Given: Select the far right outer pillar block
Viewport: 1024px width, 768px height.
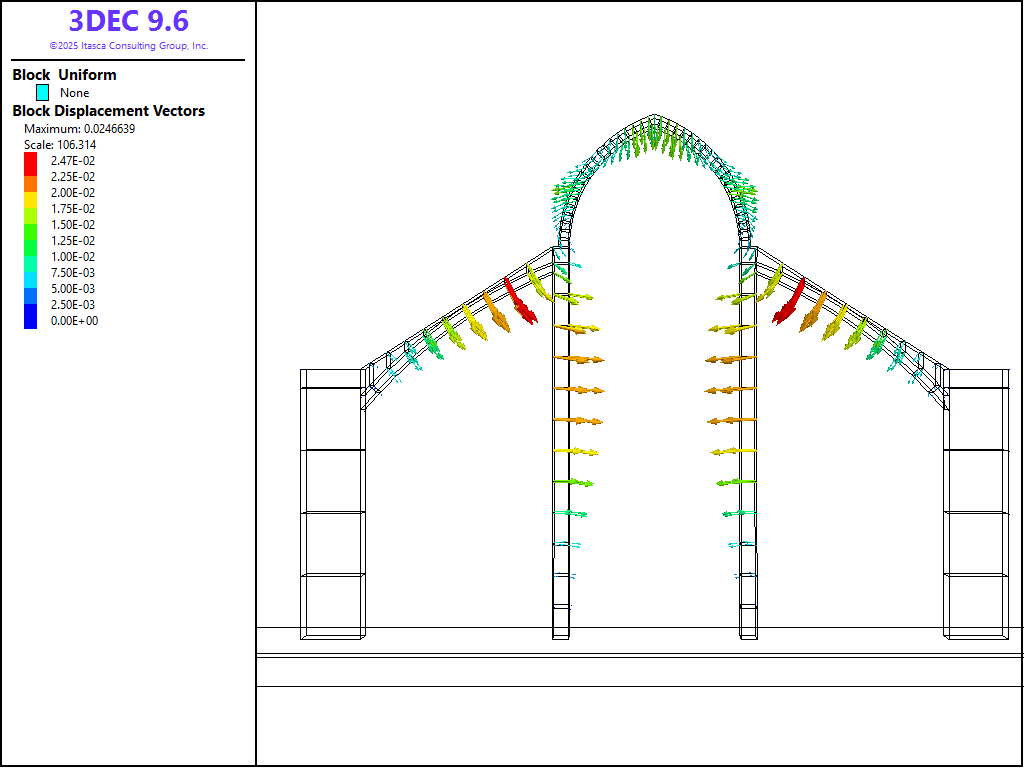Looking at the screenshot, I should tap(977, 503).
